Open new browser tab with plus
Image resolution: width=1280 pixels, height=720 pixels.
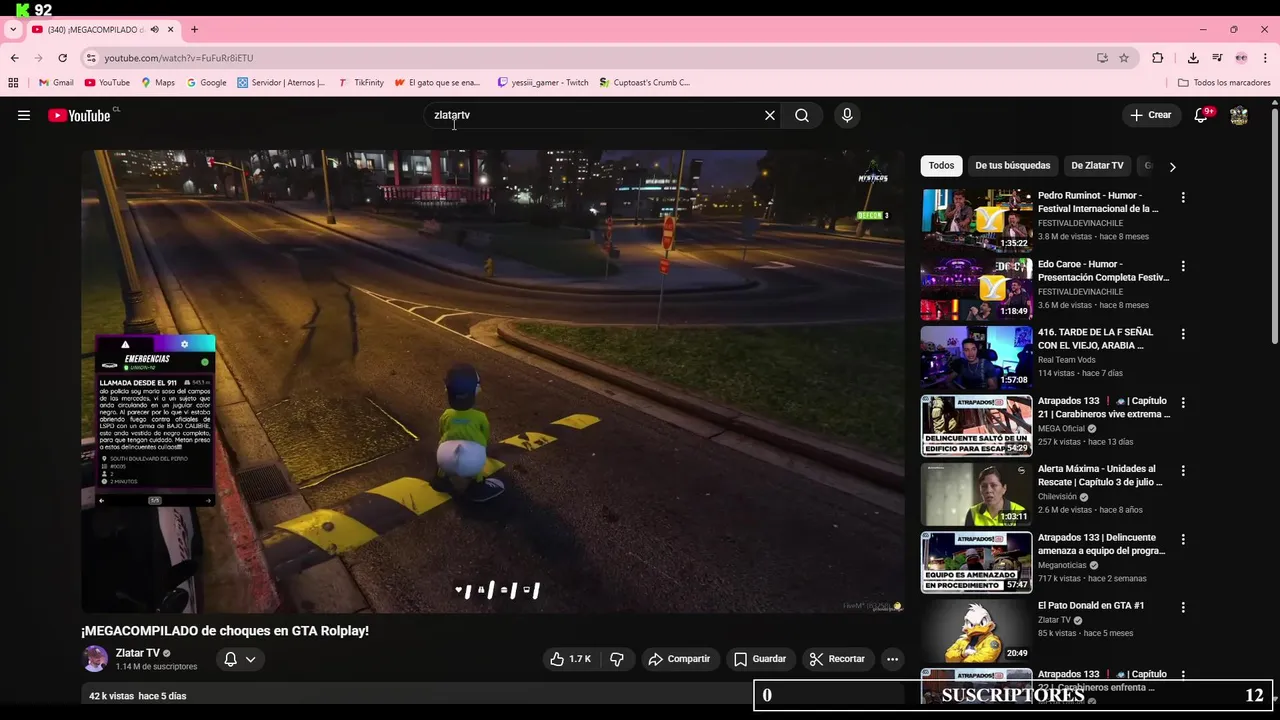(194, 29)
